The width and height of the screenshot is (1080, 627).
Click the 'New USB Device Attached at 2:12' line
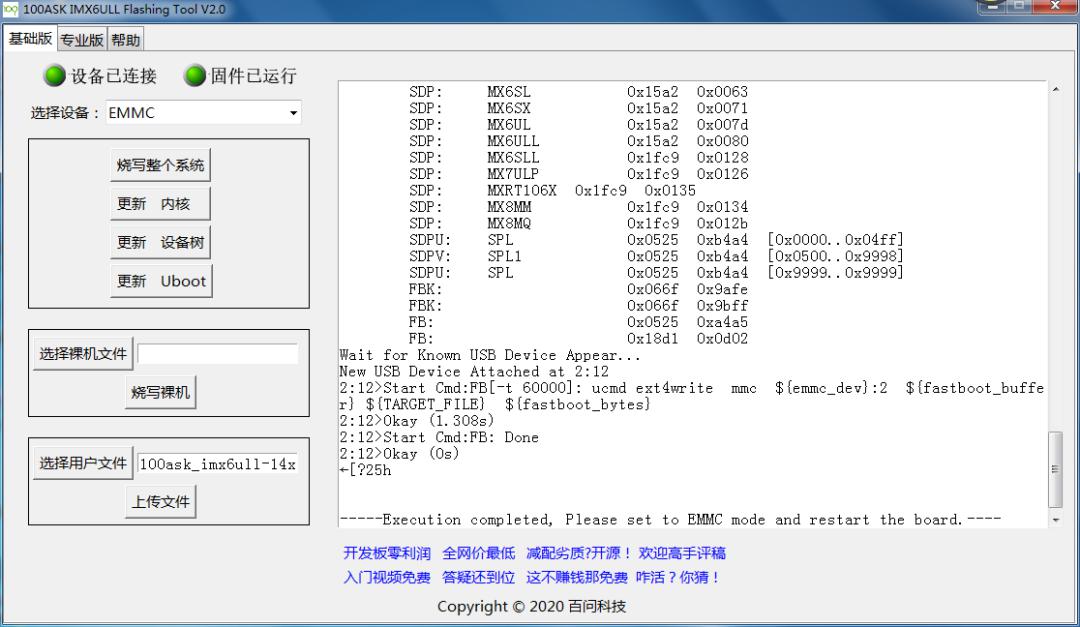pos(474,372)
